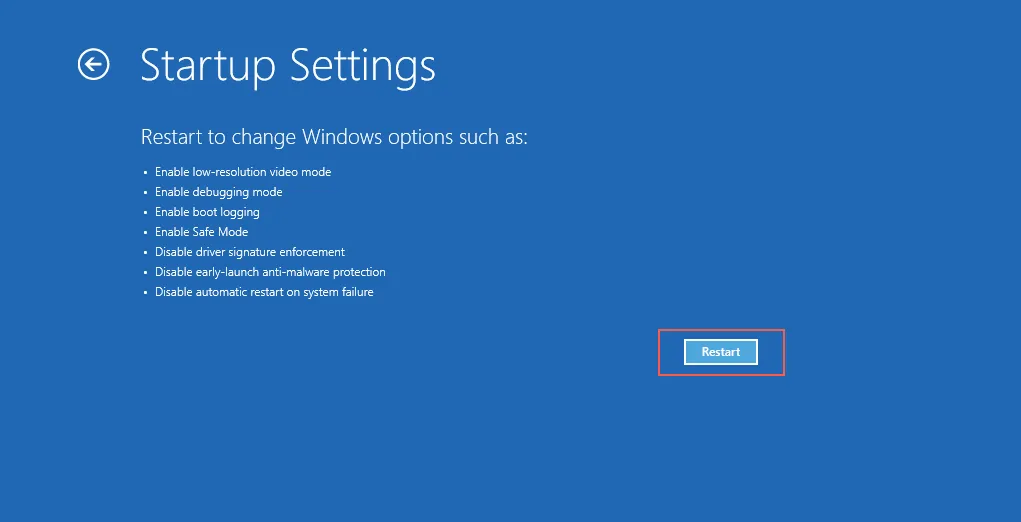The image size is (1021, 522).
Task: Click 'Disable driver signature enforcement' text
Action: 250,252
